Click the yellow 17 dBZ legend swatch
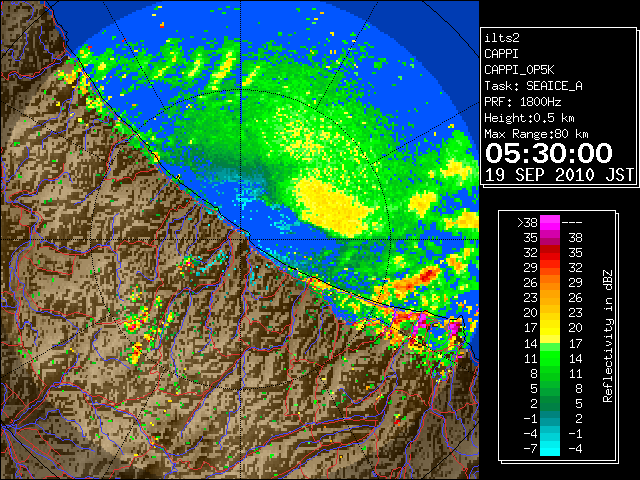 click(550, 328)
